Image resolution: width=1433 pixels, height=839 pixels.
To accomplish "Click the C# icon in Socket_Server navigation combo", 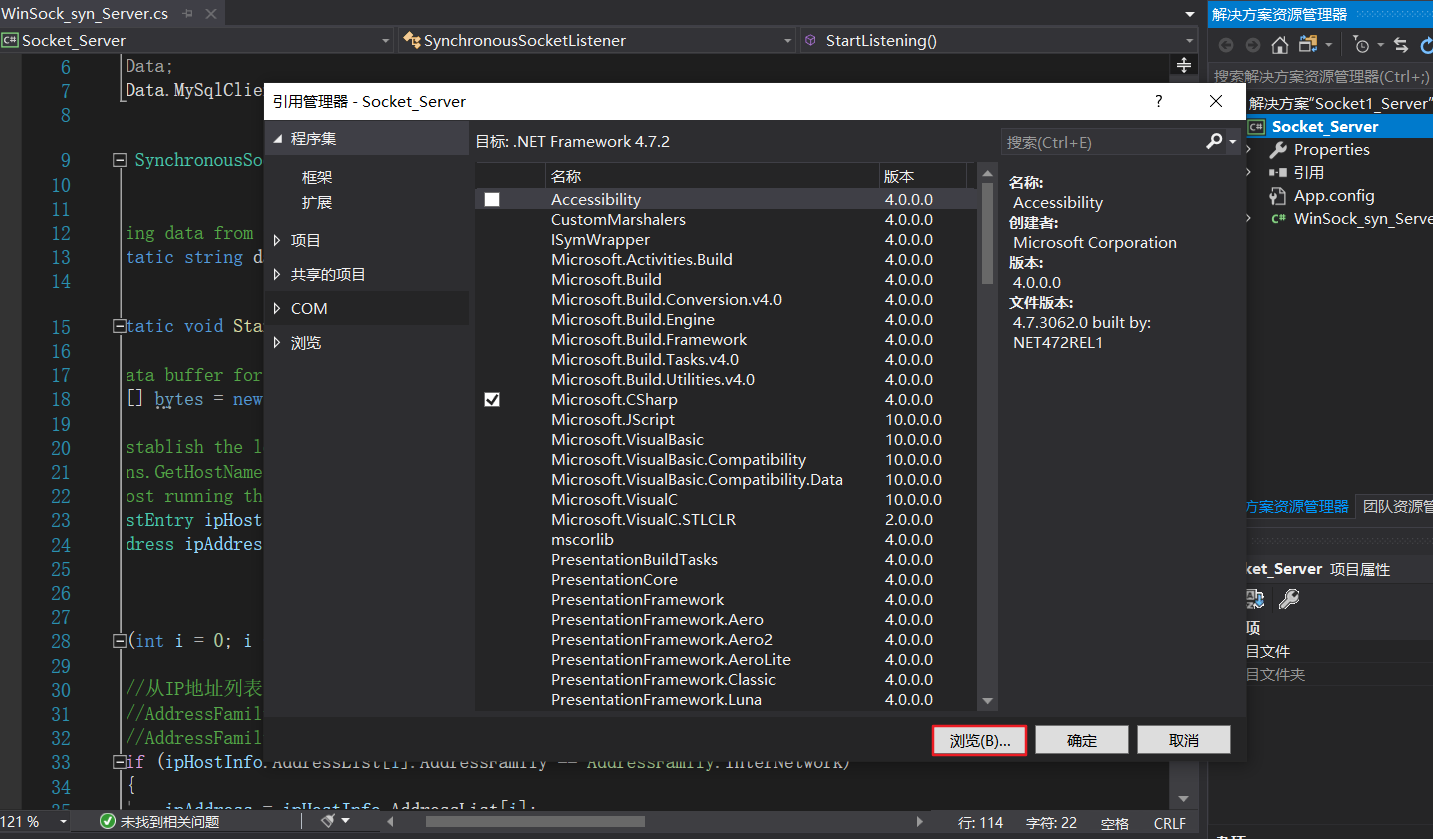I will click(x=10, y=41).
